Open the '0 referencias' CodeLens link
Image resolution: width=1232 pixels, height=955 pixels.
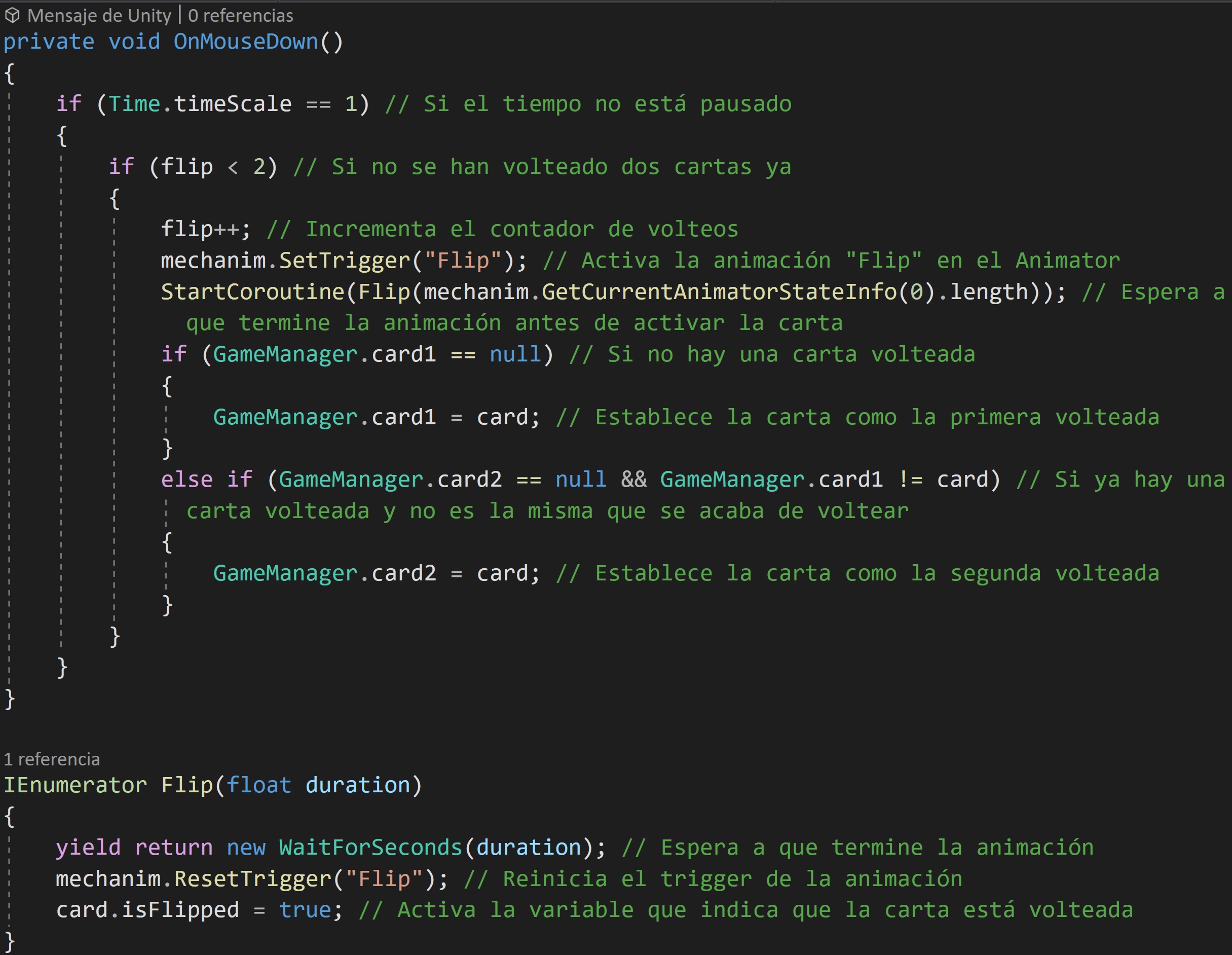click(240, 16)
